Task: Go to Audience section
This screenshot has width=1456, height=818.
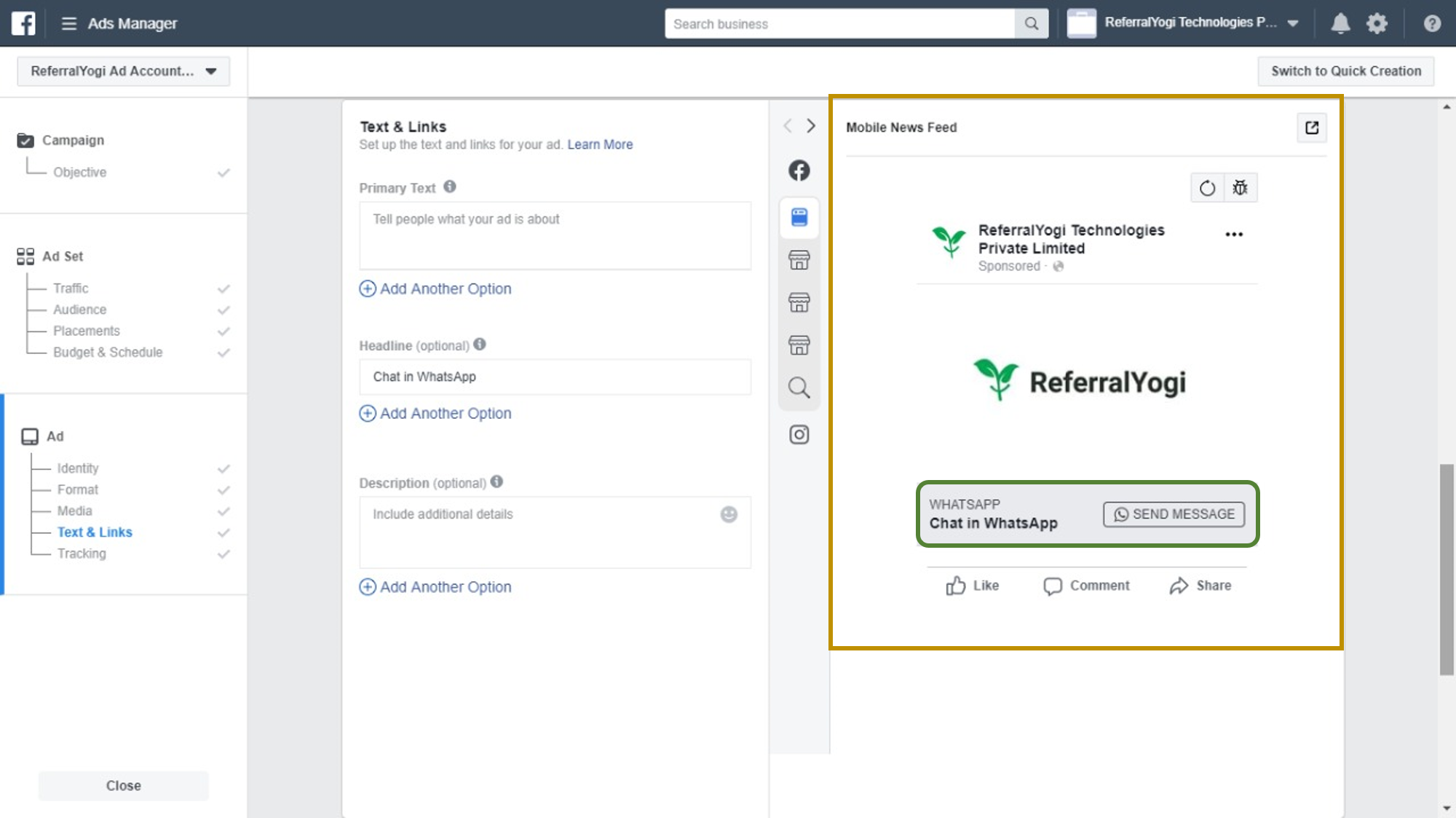Action: click(79, 310)
